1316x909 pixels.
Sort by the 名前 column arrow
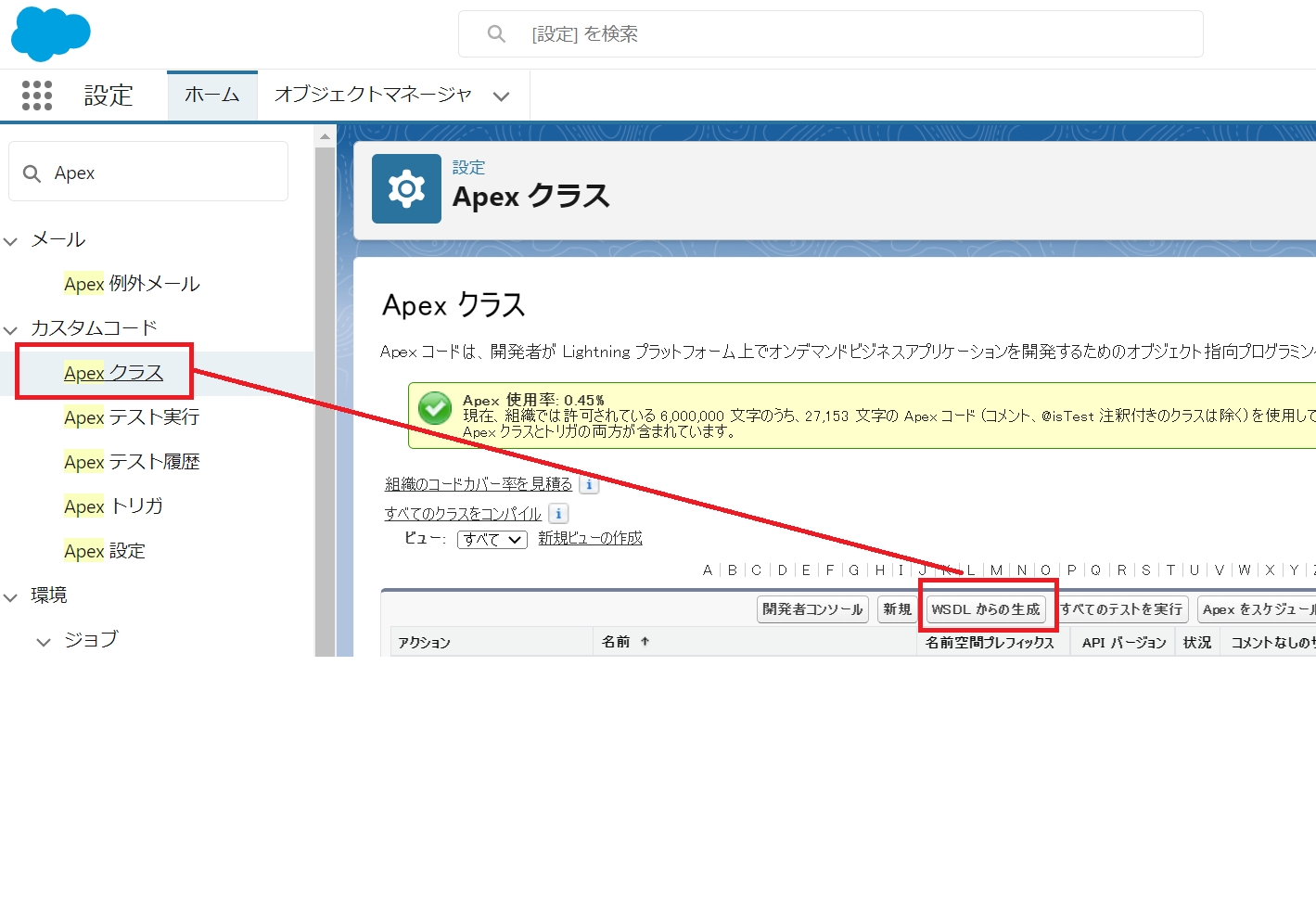click(x=645, y=642)
